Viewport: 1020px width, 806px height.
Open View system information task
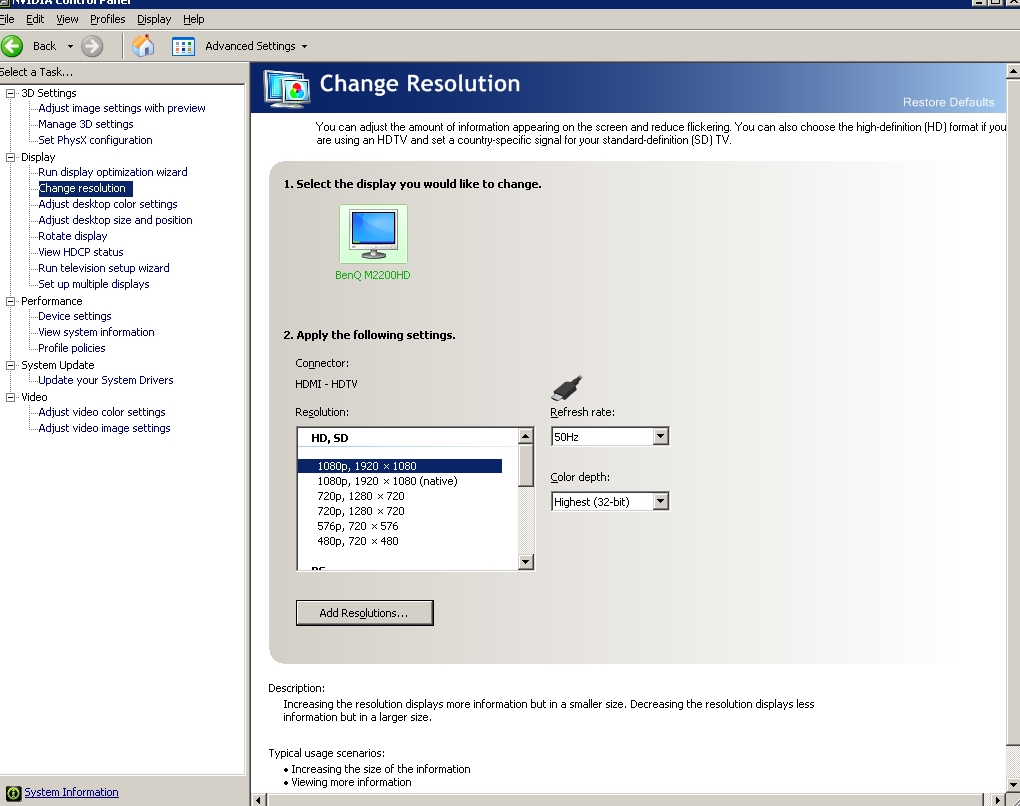[x=96, y=332]
